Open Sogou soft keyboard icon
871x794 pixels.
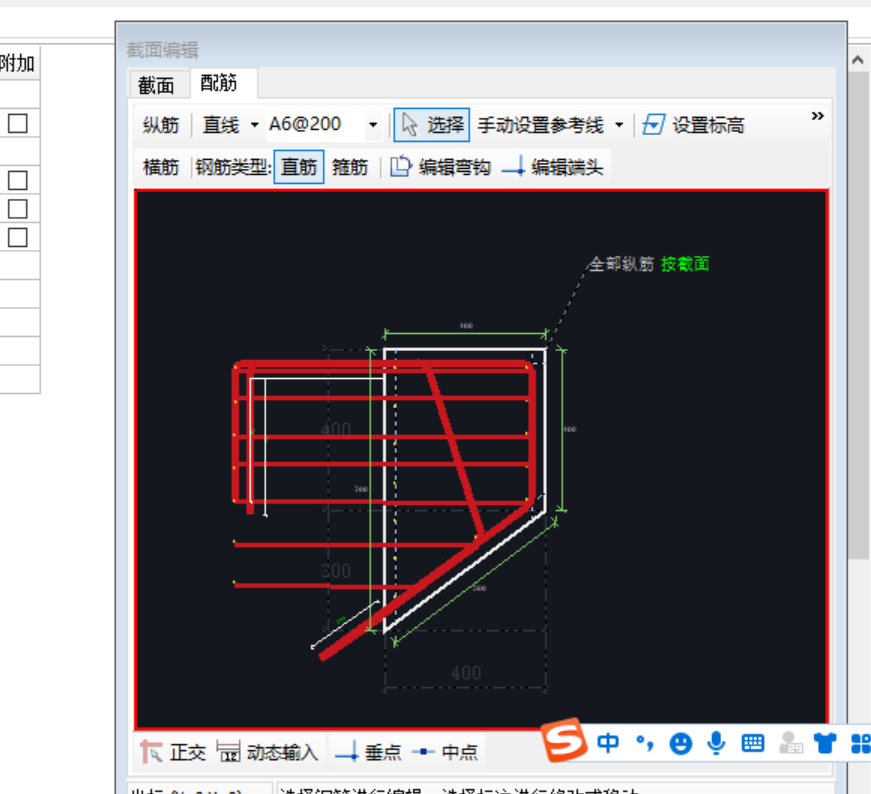click(x=753, y=743)
